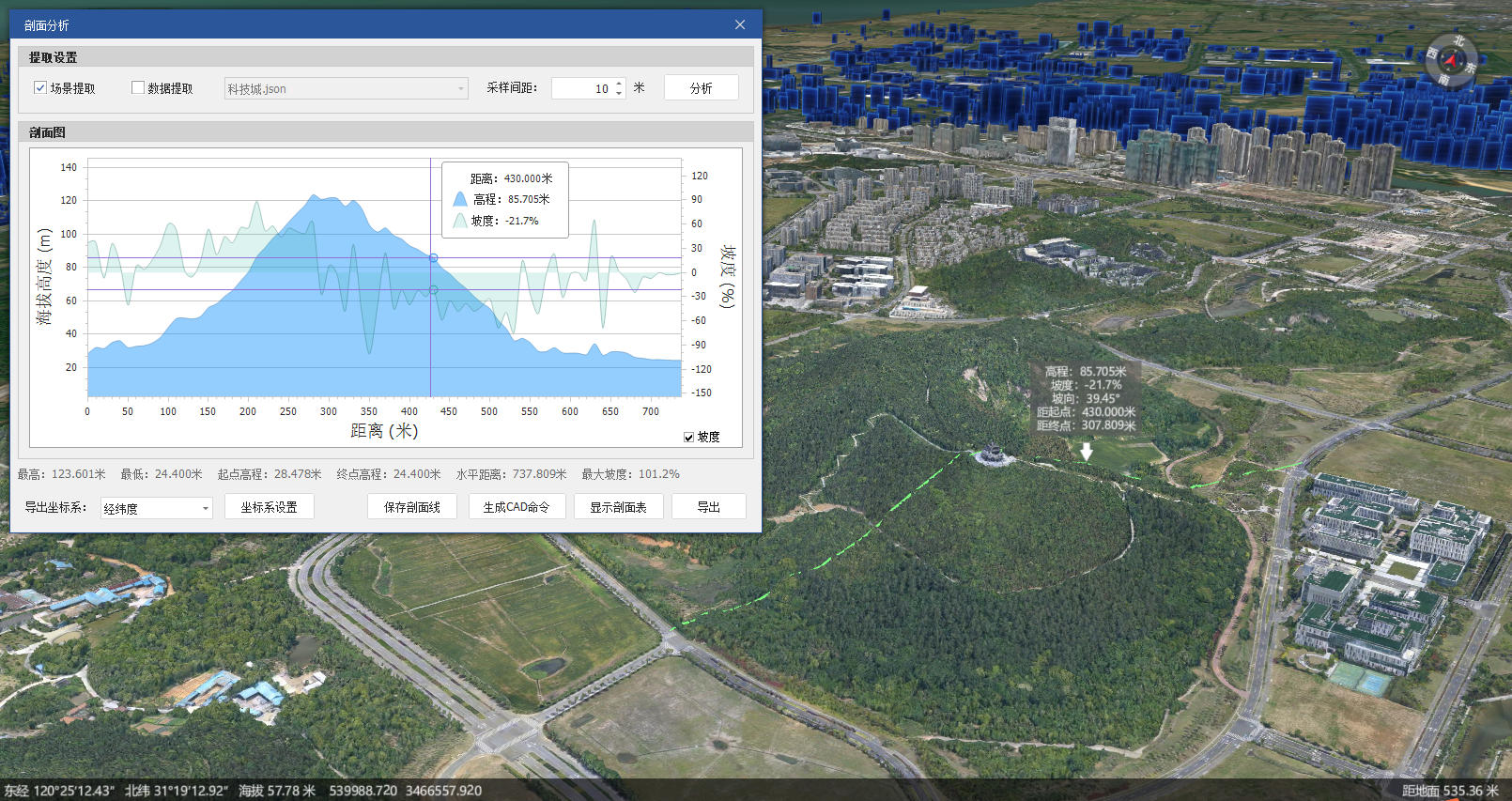Open the 科技城.json data source dropdown
This screenshot has height=801, width=1512.
pos(347,88)
